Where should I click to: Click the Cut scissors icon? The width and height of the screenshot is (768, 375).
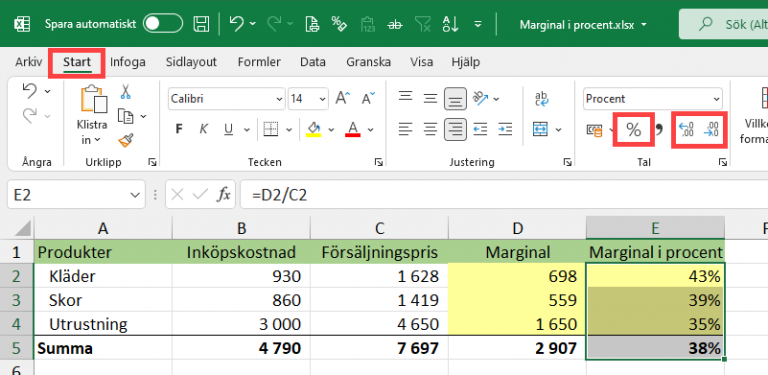[125, 92]
